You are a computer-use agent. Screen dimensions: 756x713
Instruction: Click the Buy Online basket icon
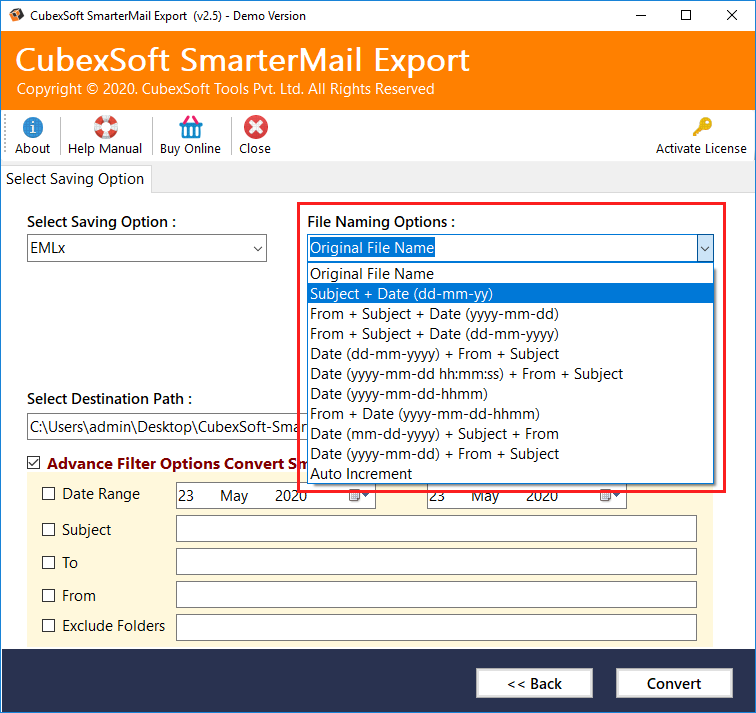[x=191, y=127]
